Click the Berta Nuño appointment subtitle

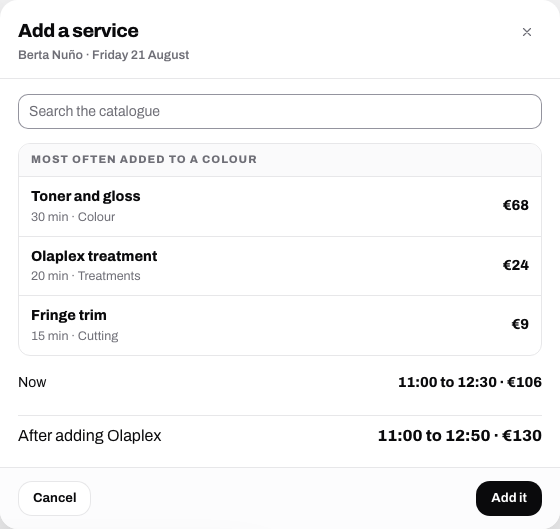[x=104, y=55]
